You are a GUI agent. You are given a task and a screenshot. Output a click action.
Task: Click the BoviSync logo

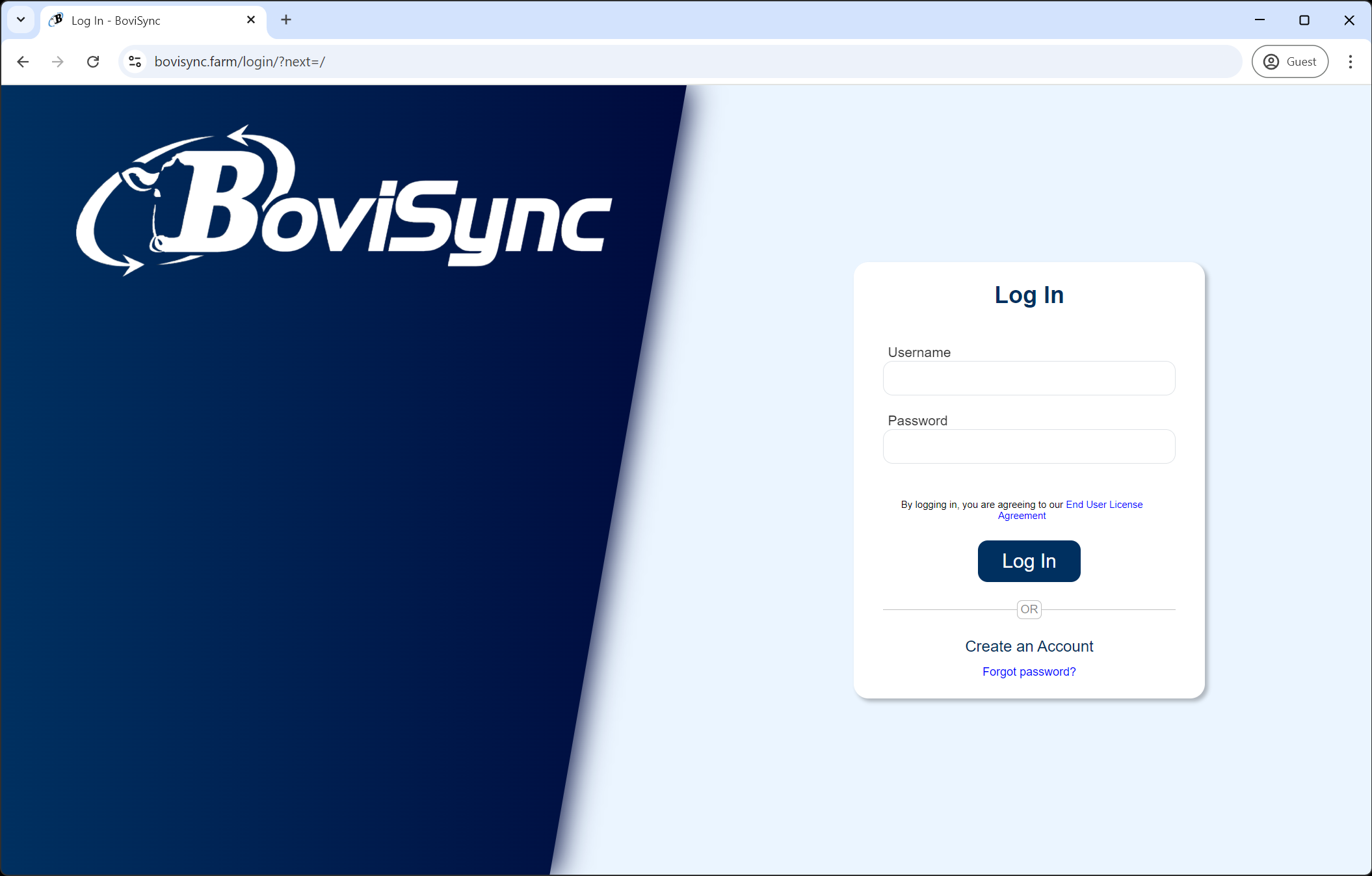pyautogui.click(x=344, y=201)
